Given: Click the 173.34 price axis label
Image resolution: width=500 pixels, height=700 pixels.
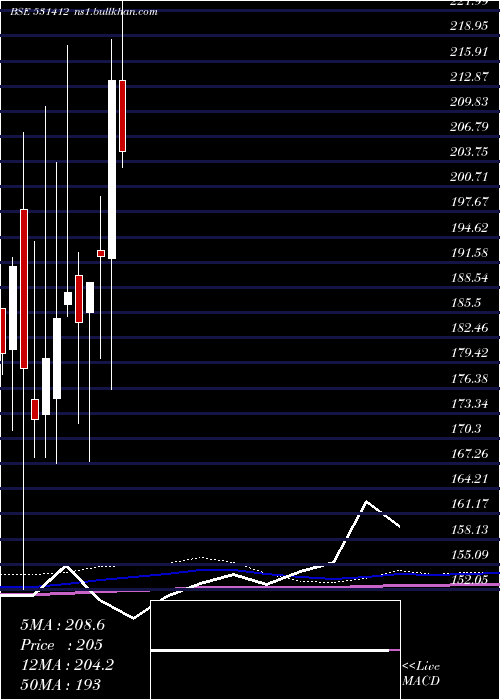Looking at the screenshot, I should click(469, 404).
